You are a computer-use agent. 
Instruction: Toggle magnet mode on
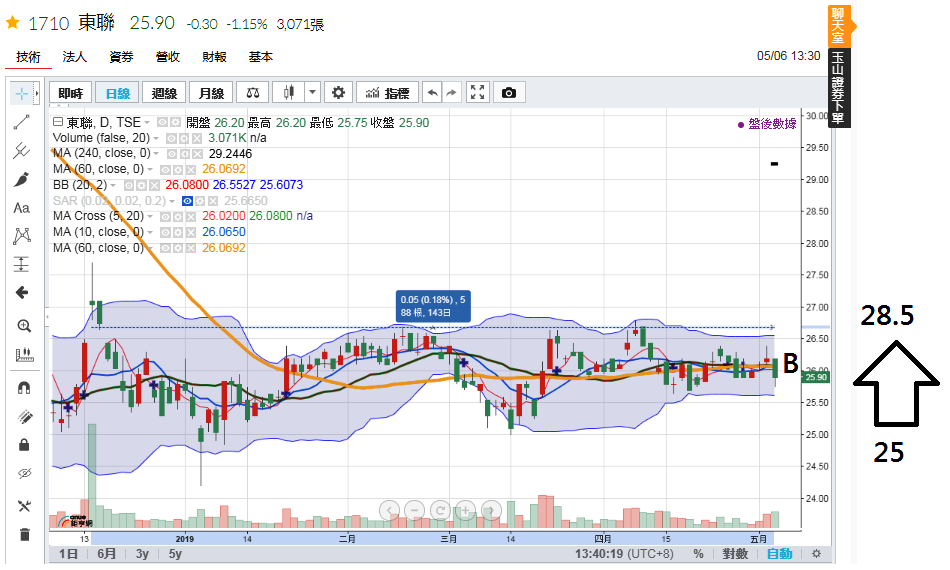tap(24, 387)
